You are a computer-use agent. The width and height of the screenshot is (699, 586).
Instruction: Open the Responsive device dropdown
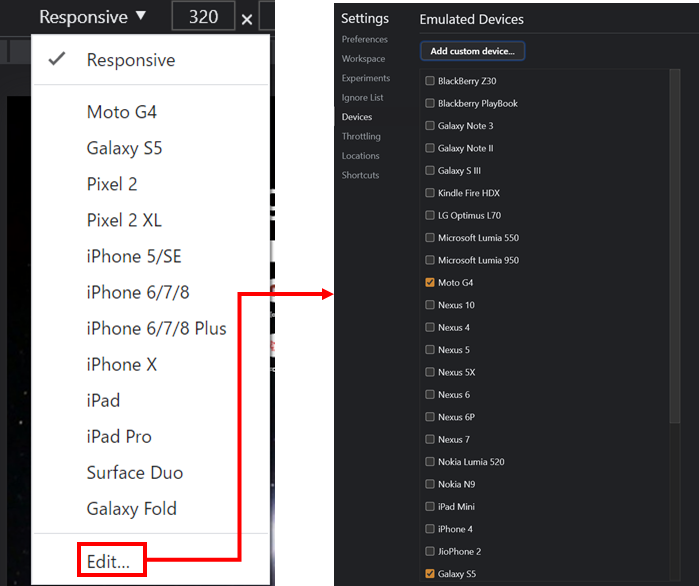pos(92,17)
